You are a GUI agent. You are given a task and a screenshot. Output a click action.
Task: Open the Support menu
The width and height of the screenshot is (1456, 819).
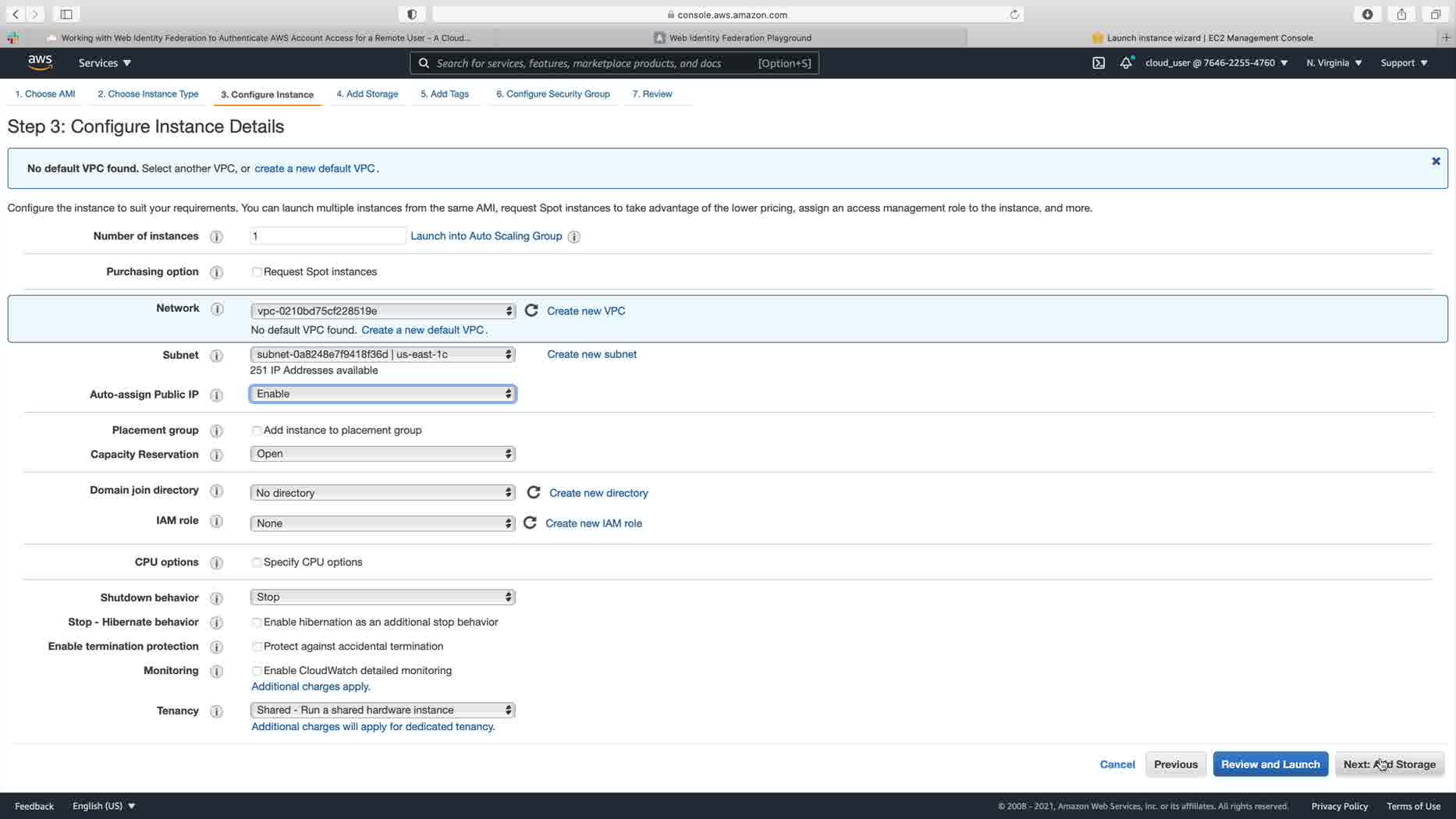click(1404, 63)
